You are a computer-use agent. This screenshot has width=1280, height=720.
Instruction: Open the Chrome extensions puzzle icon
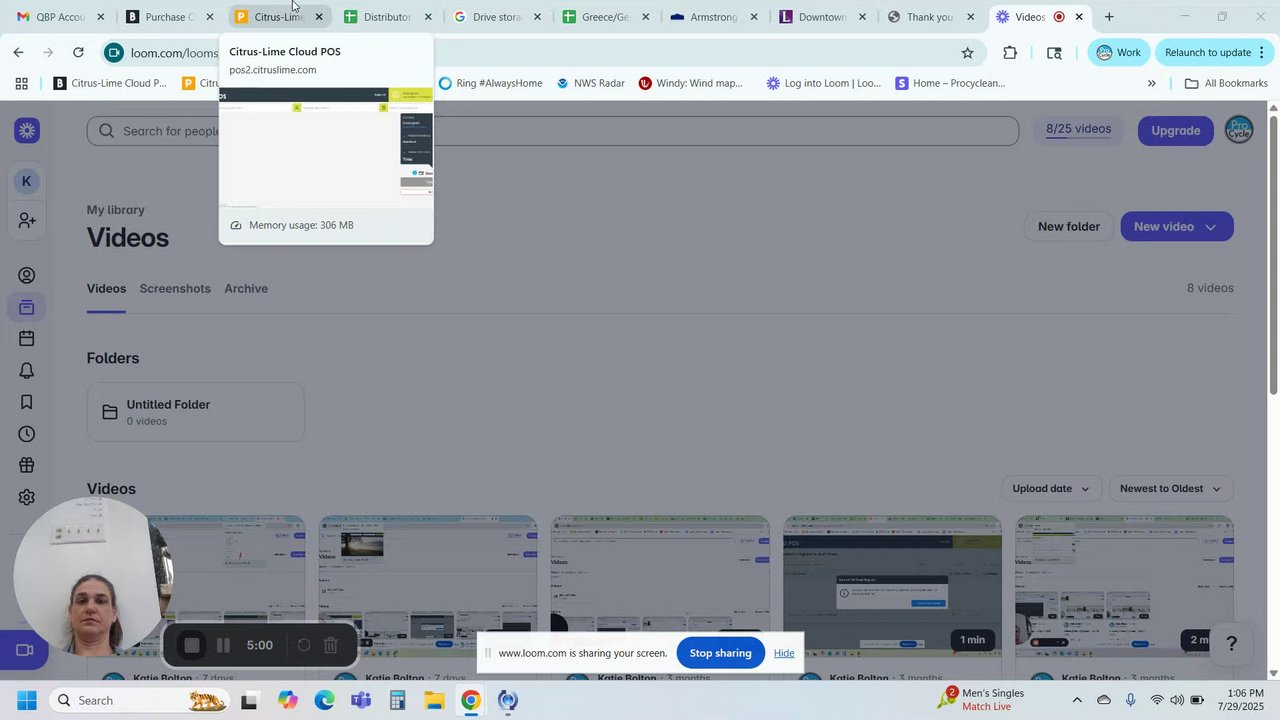coord(1010,53)
